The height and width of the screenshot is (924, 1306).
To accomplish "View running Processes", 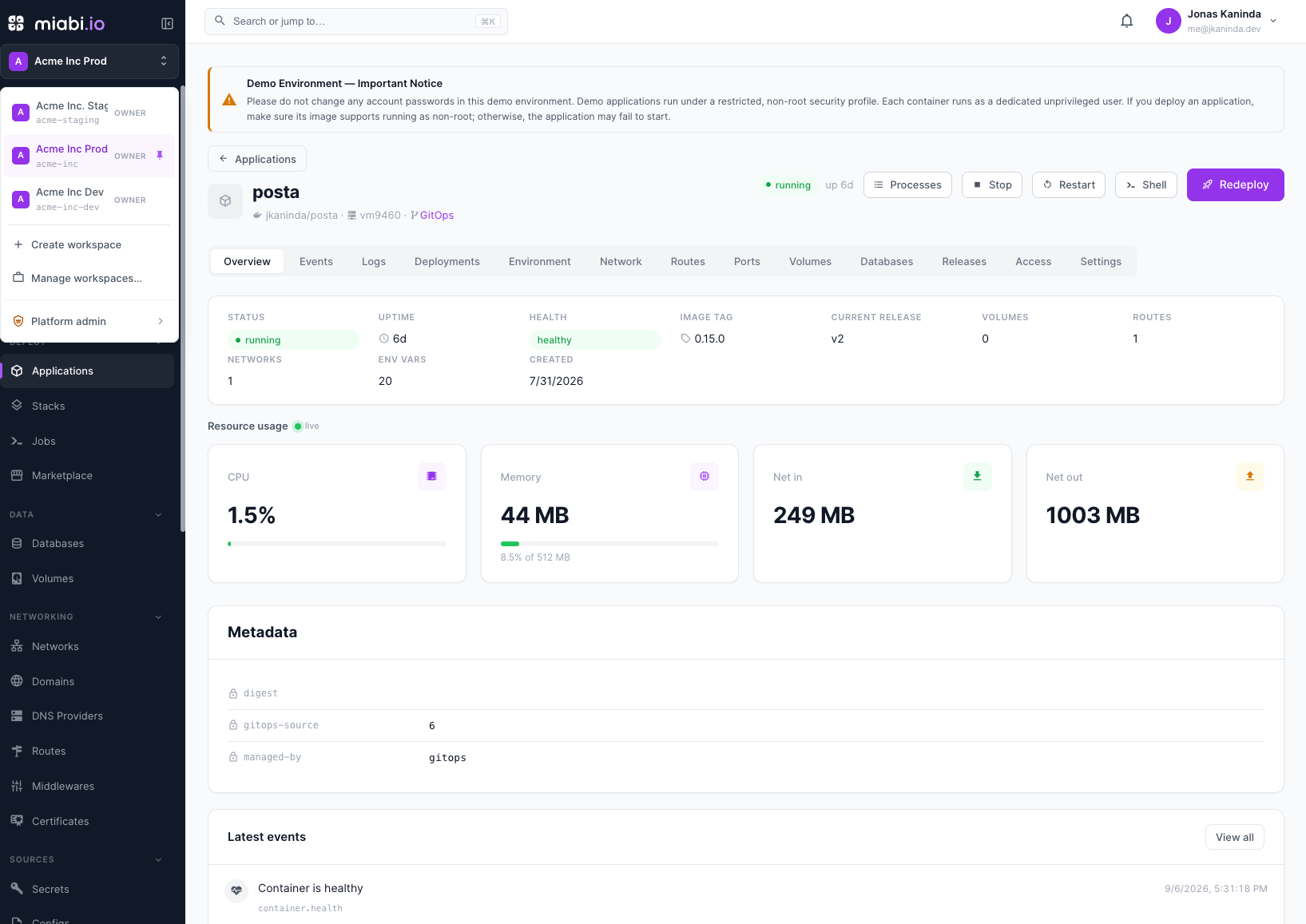I will [907, 184].
